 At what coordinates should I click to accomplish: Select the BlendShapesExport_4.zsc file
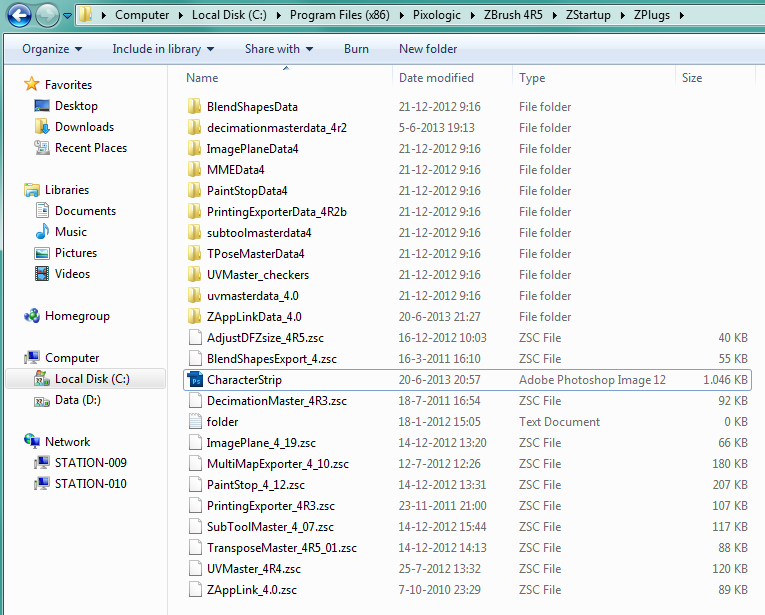[x=271, y=358]
